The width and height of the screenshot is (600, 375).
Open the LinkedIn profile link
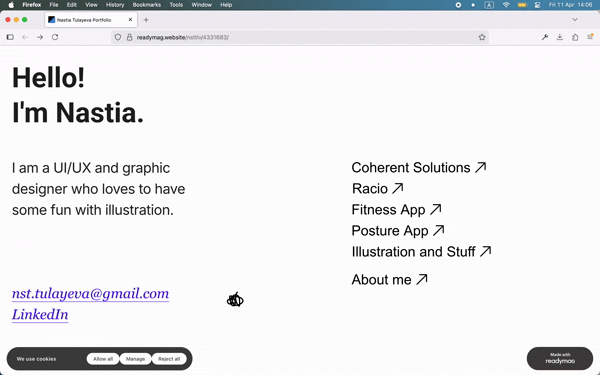tap(40, 315)
